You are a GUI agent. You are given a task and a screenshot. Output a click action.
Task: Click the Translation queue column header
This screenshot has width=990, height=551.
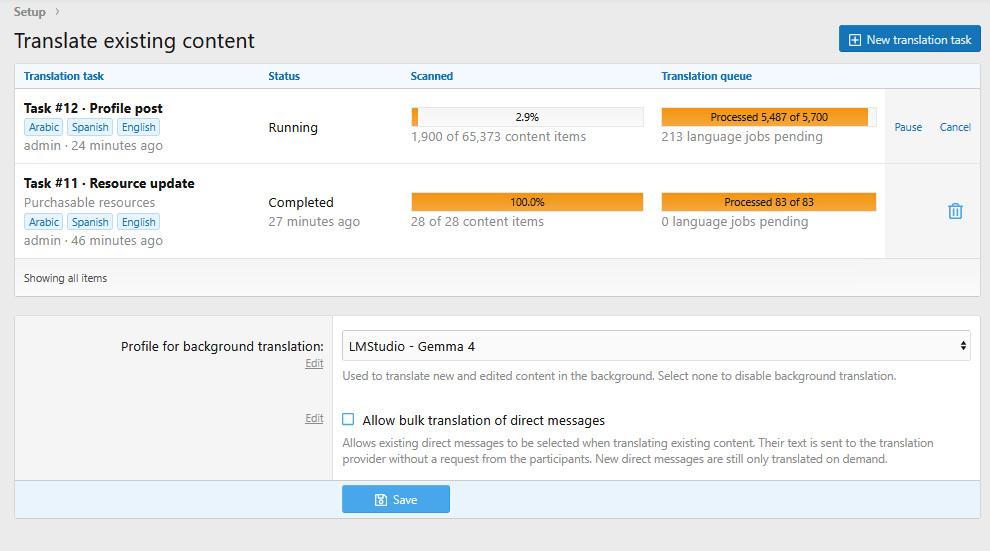(707, 76)
